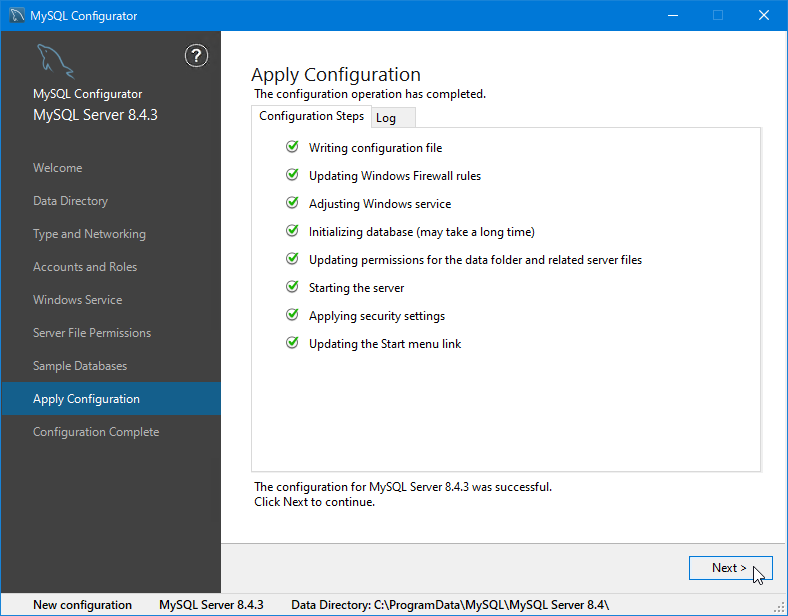Click the 'Updating Windows Firewall rules' text
Image resolution: width=788 pixels, height=616 pixels.
pos(395,176)
